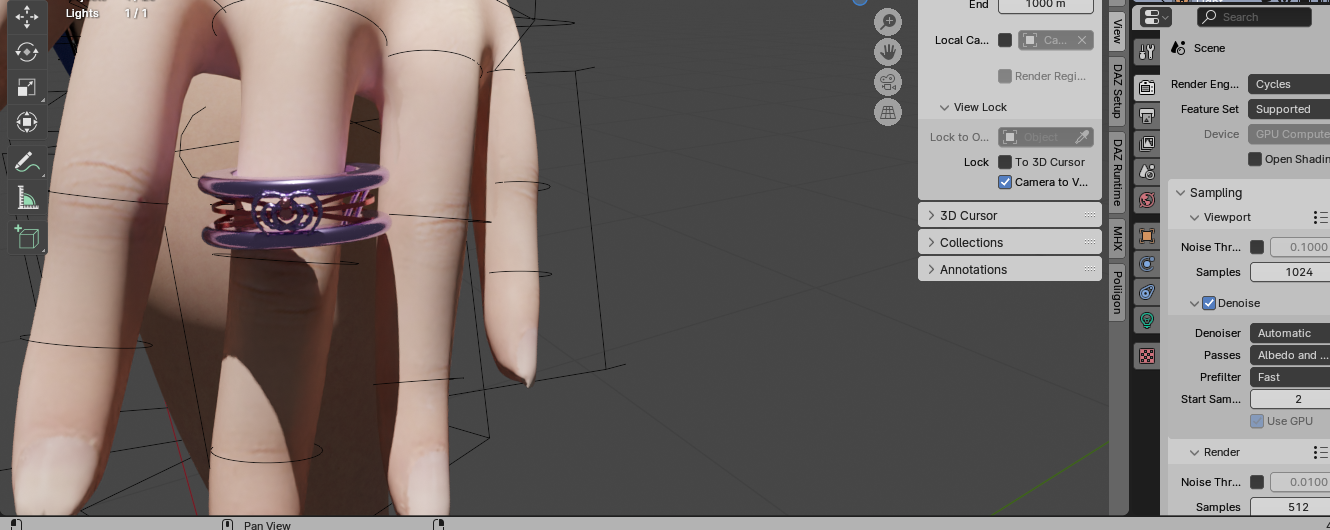Image resolution: width=1330 pixels, height=530 pixels.
Task: Enable Lock To 3D Cursor checkbox
Action: pyautogui.click(x=1005, y=162)
